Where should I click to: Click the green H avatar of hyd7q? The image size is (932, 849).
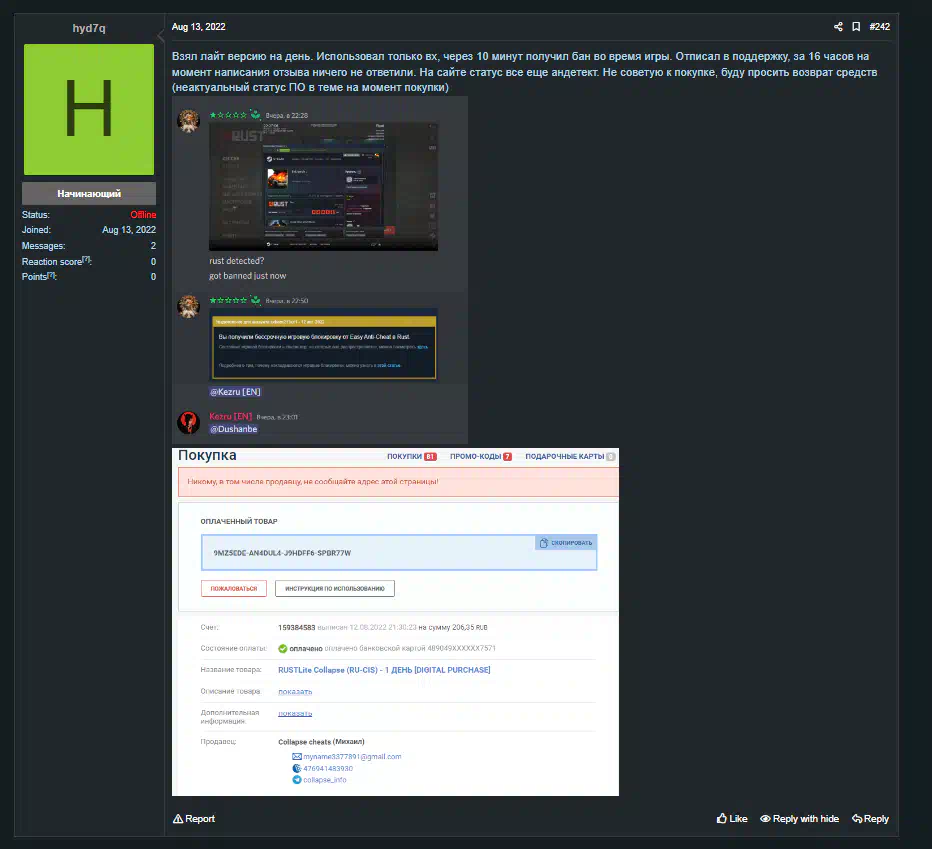click(x=89, y=109)
